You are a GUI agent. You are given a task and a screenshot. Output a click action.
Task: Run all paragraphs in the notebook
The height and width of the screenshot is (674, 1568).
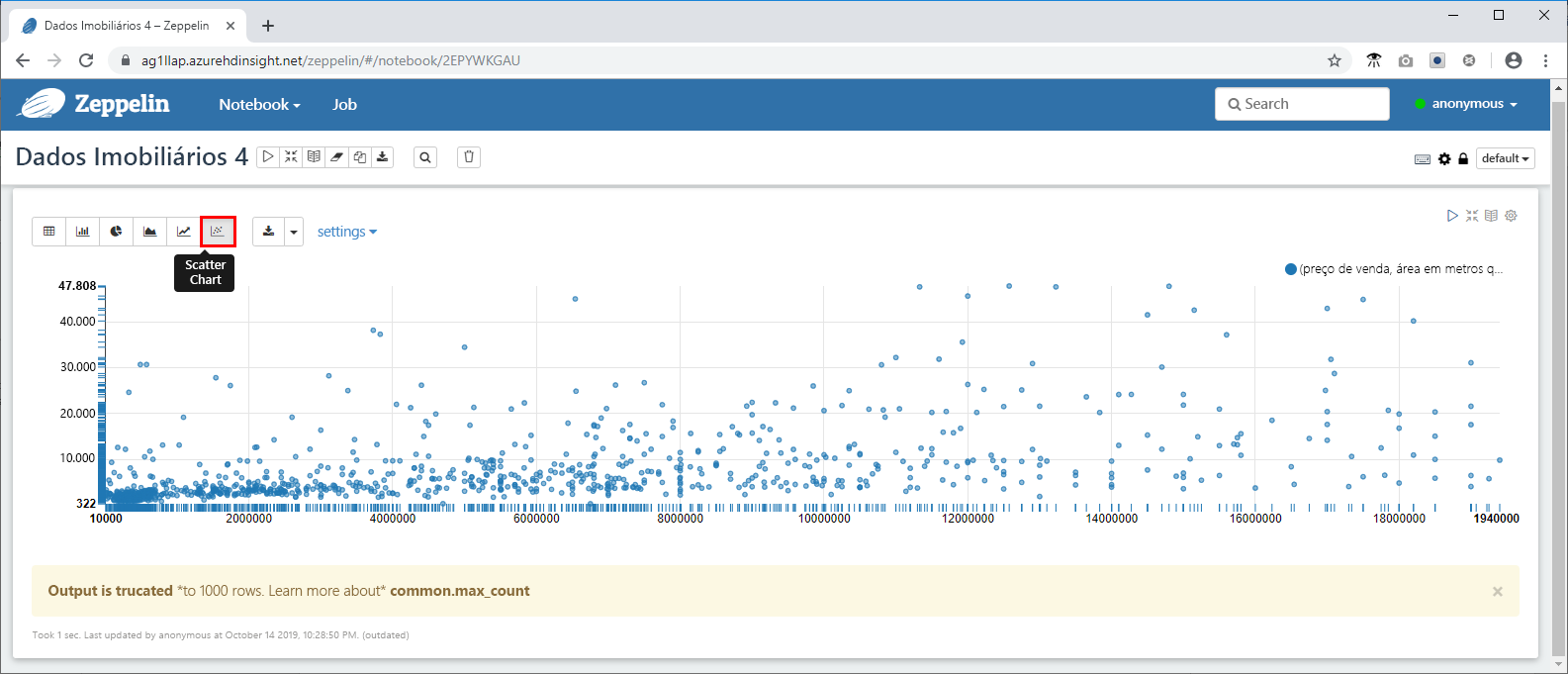pos(268,156)
